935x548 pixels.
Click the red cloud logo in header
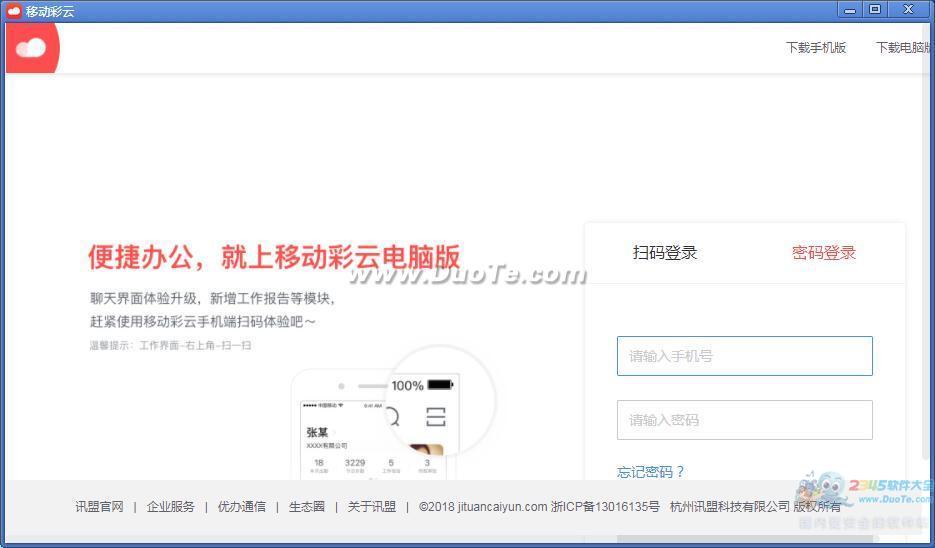click(32, 48)
